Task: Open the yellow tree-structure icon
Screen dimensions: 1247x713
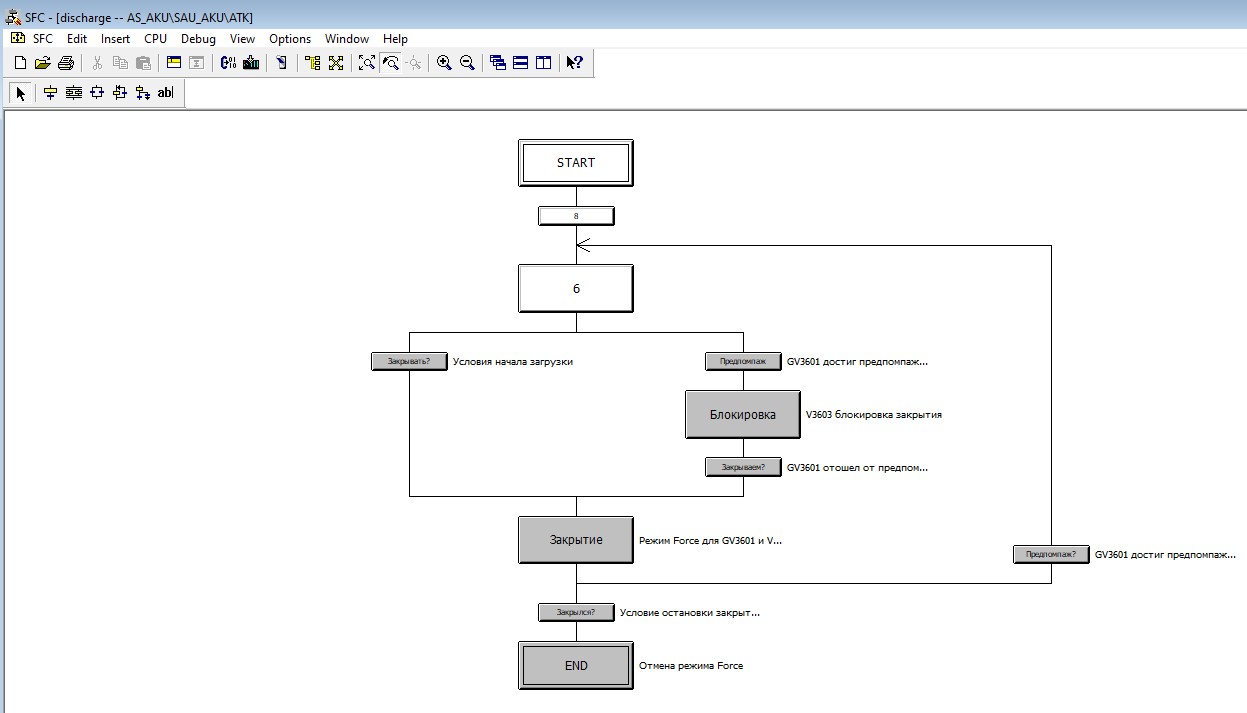Action: pyautogui.click(x=313, y=63)
